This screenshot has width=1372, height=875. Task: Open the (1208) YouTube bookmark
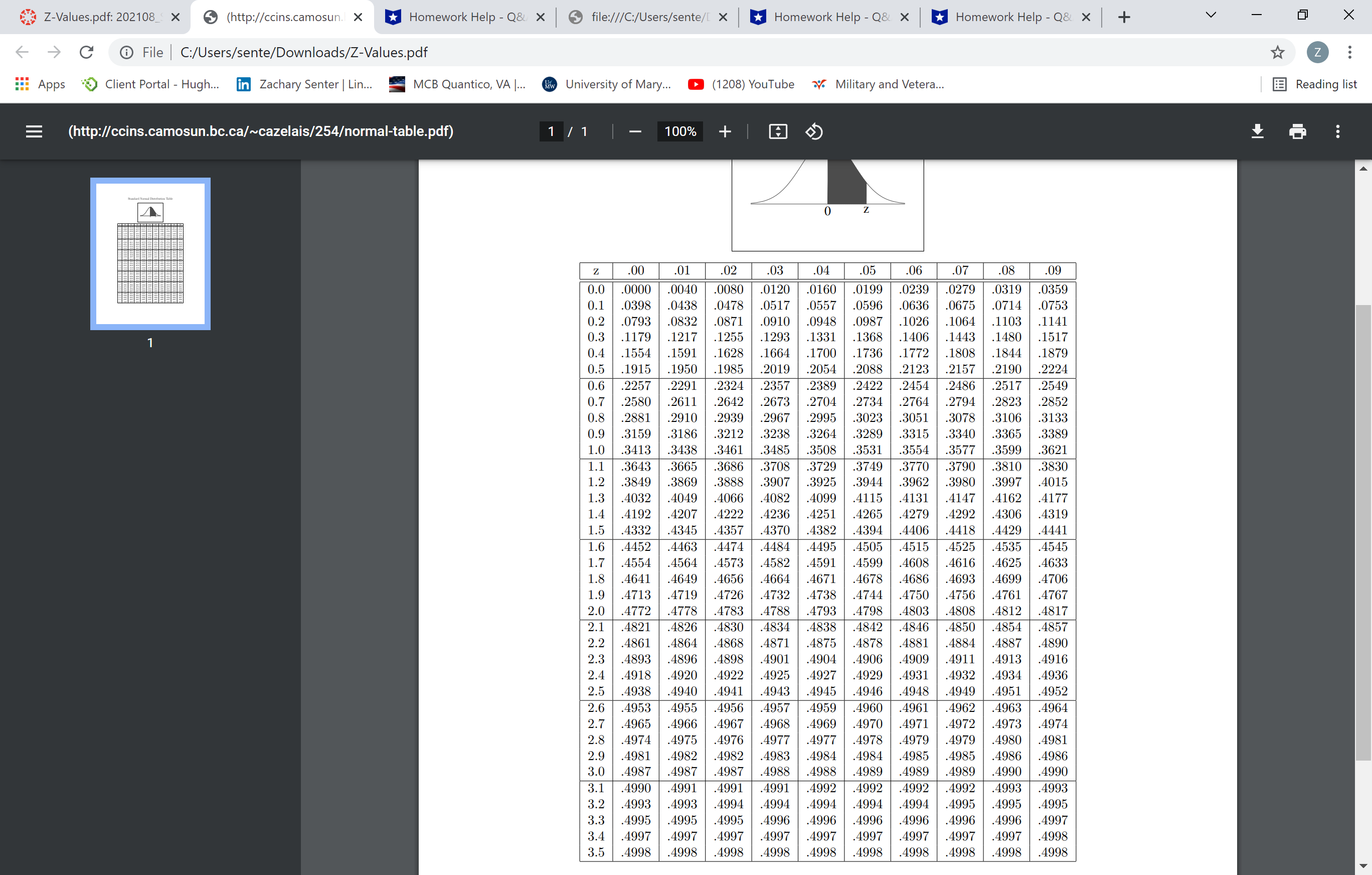(x=741, y=84)
